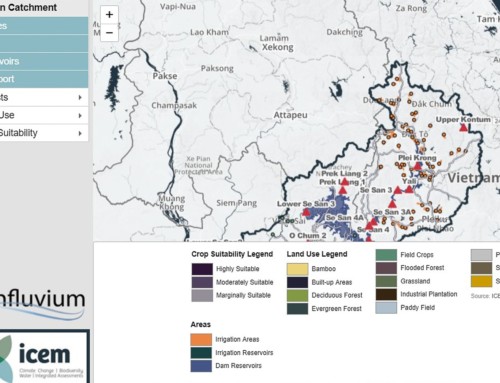The image size is (500, 383).
Task: Click the Xekong map label
Action: pos(278,47)
